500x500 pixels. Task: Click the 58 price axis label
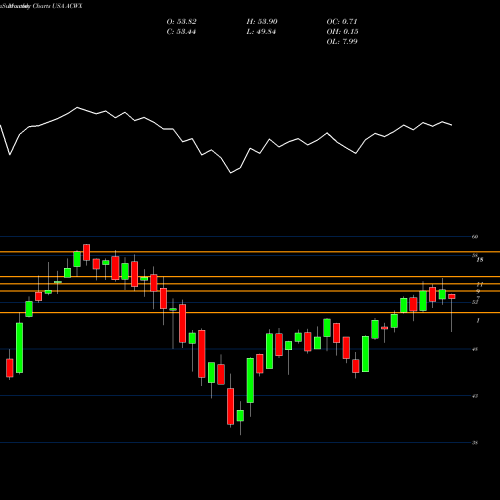click(475, 256)
